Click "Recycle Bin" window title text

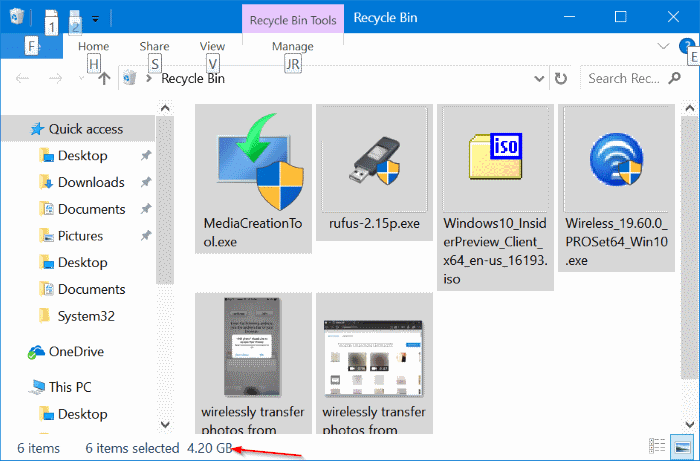[x=385, y=18]
